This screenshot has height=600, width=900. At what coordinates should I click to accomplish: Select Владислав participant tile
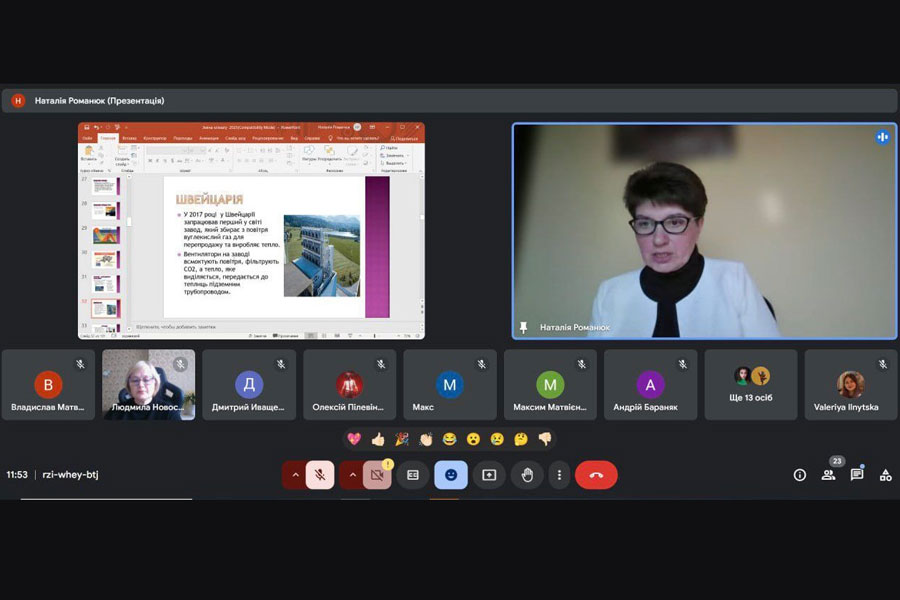(48, 385)
